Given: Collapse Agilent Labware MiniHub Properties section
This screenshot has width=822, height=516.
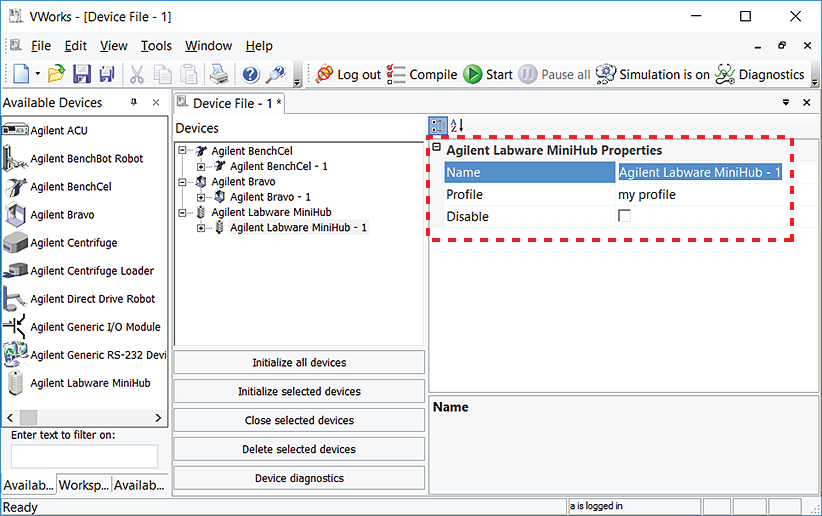Looking at the screenshot, I should click(x=436, y=149).
